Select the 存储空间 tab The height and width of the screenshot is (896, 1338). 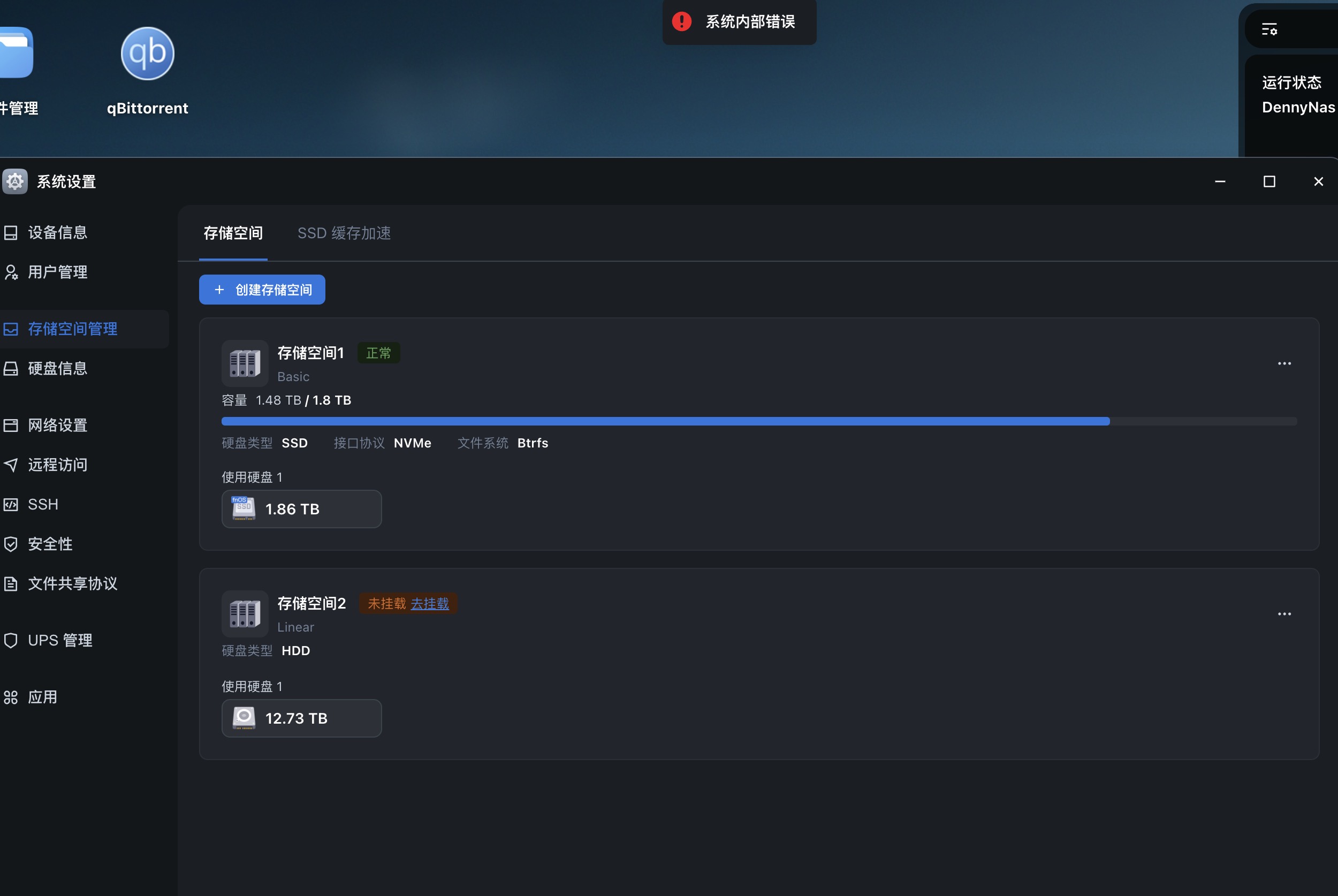233,233
